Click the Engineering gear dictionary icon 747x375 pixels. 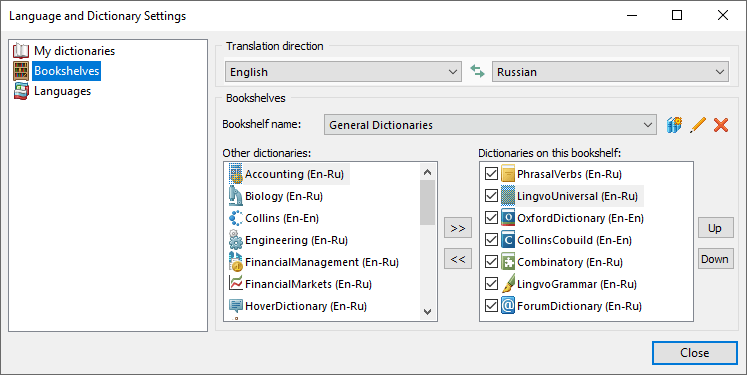[x=235, y=240]
